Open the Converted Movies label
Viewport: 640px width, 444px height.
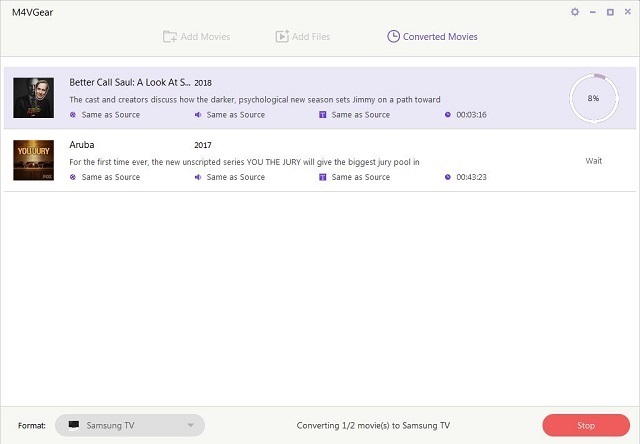[x=440, y=37]
